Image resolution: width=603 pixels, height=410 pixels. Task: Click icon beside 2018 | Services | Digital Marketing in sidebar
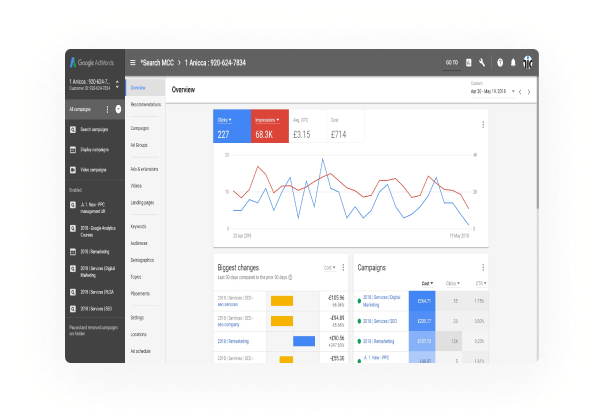(73, 268)
